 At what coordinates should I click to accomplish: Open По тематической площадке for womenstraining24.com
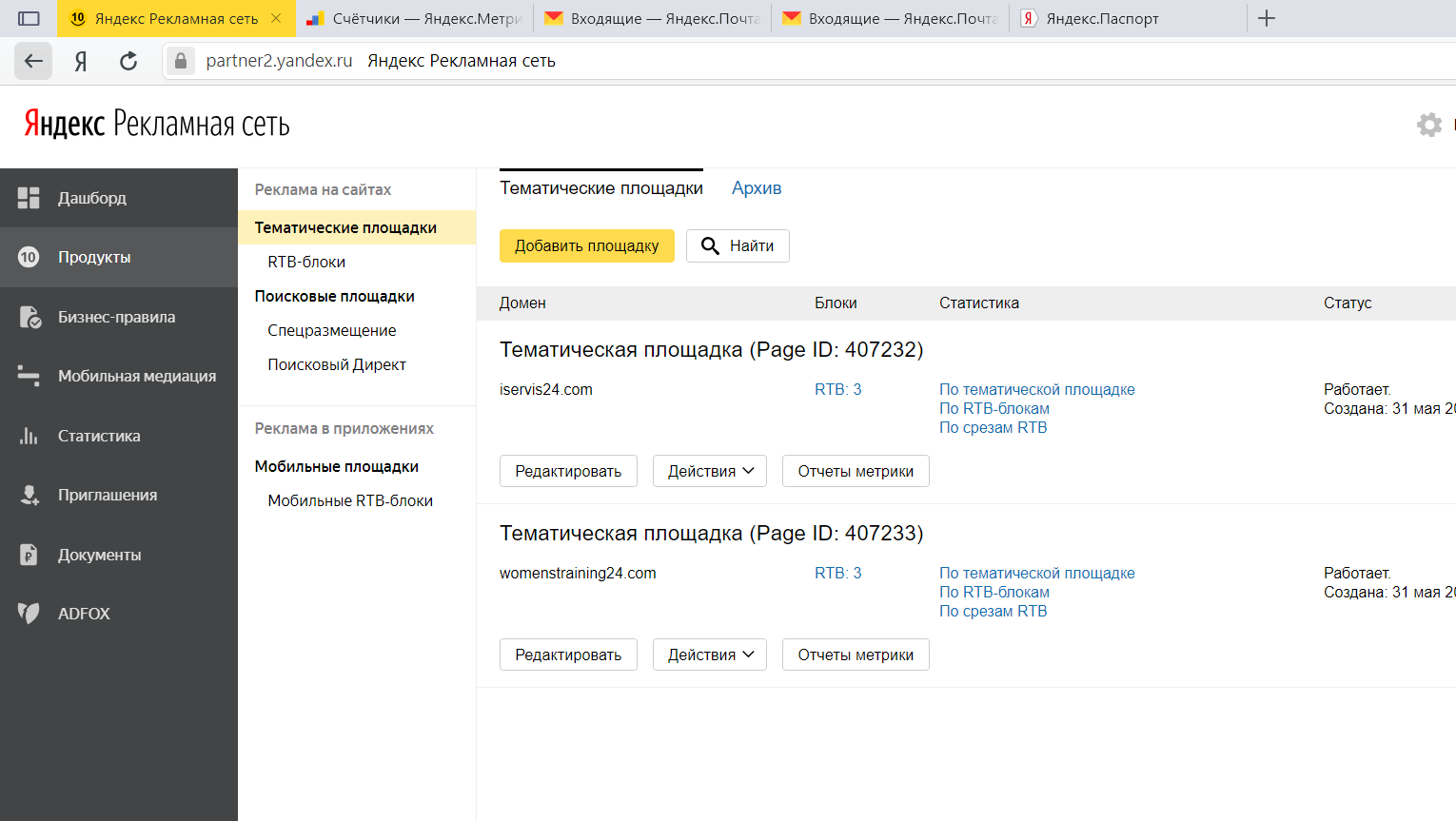coord(1037,573)
